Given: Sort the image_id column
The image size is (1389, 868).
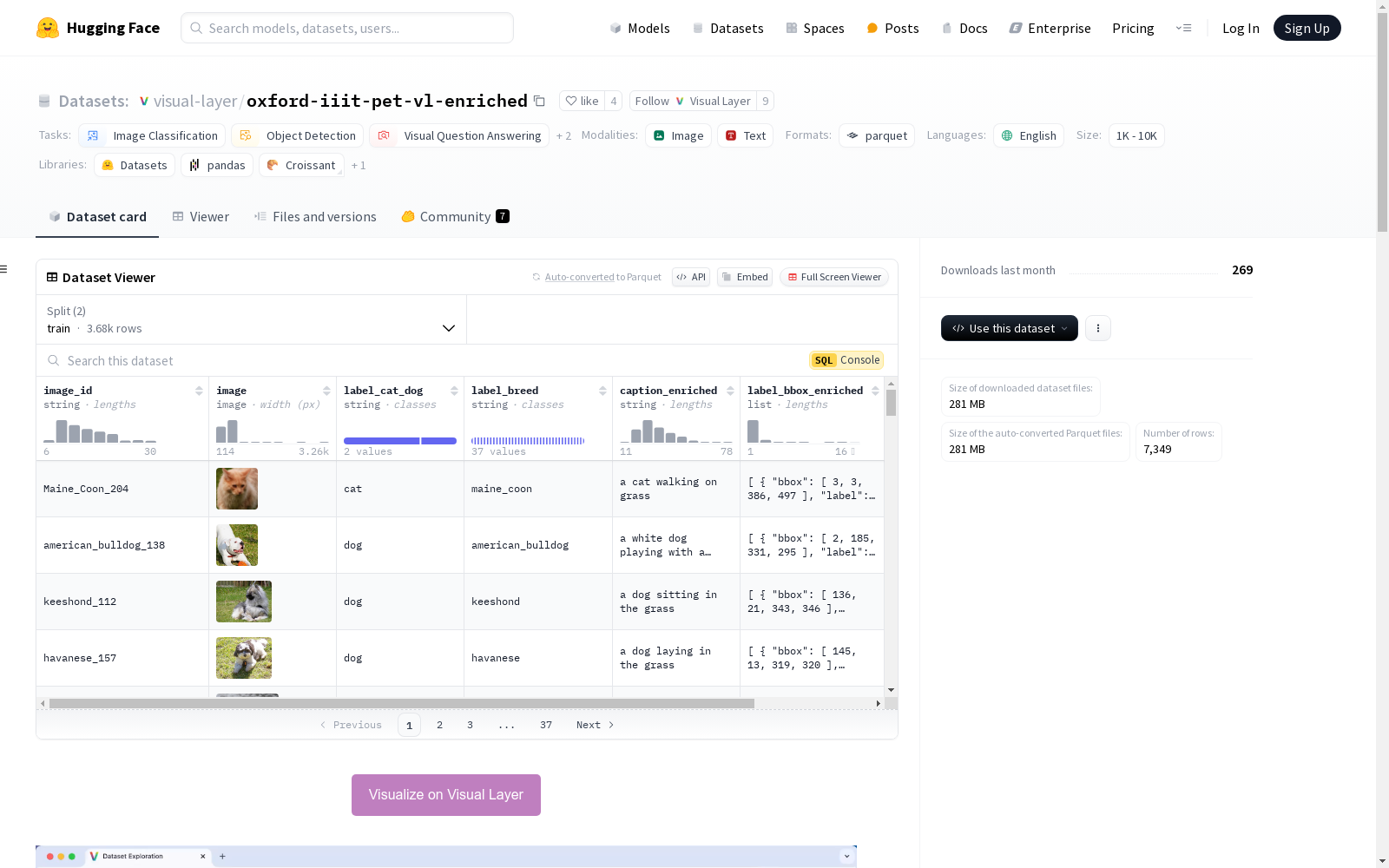Looking at the screenshot, I should tap(199, 391).
